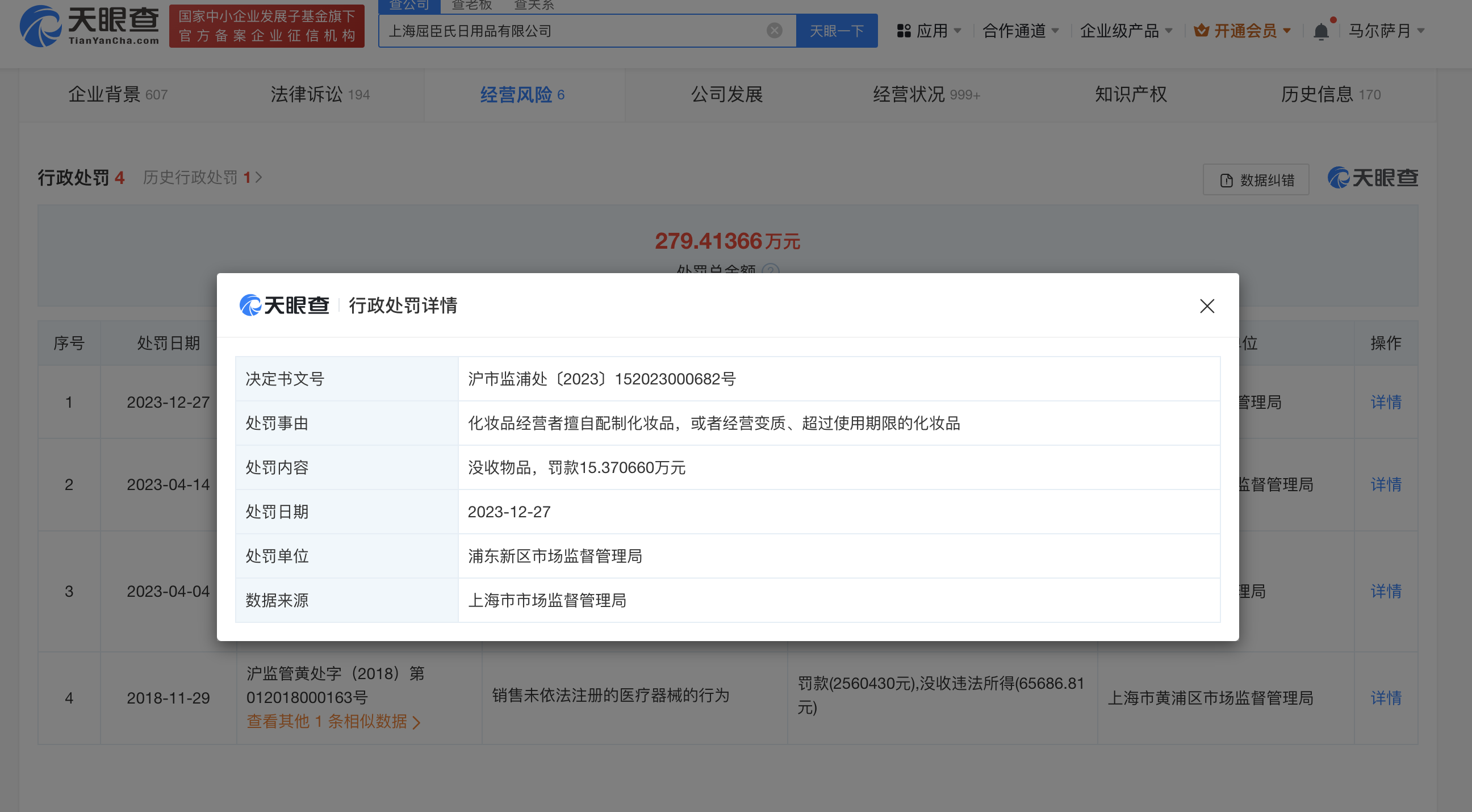This screenshot has height=812, width=1472.
Task: Open 详情 for the 2018-11-29 penalty
Action: click(1387, 698)
